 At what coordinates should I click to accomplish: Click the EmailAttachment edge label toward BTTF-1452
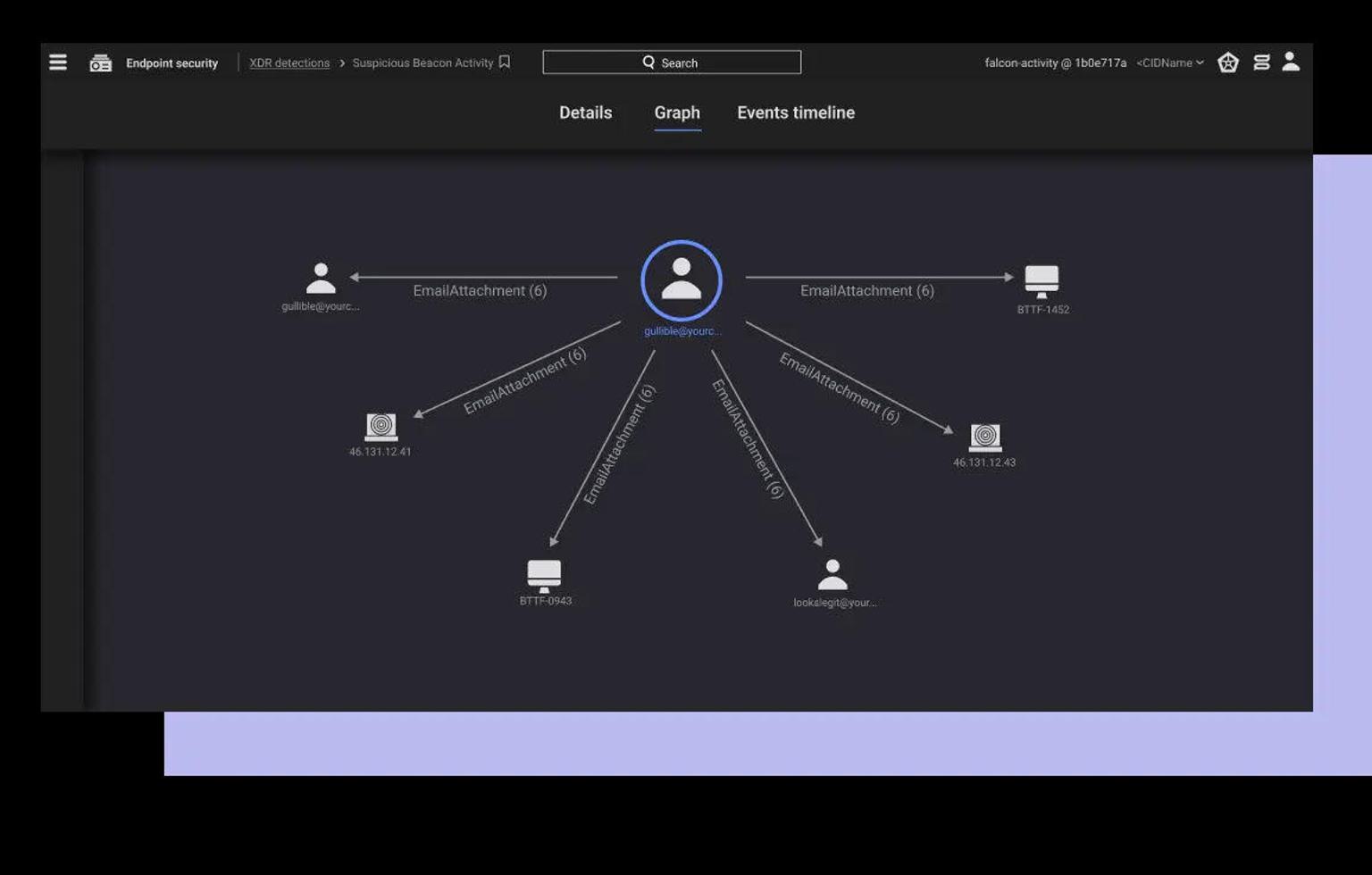(x=866, y=291)
